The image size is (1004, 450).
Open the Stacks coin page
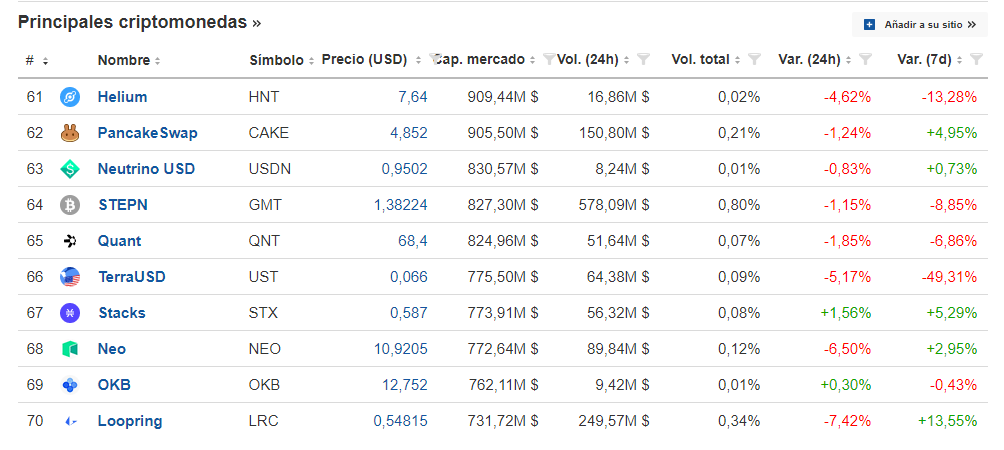[x=122, y=313]
